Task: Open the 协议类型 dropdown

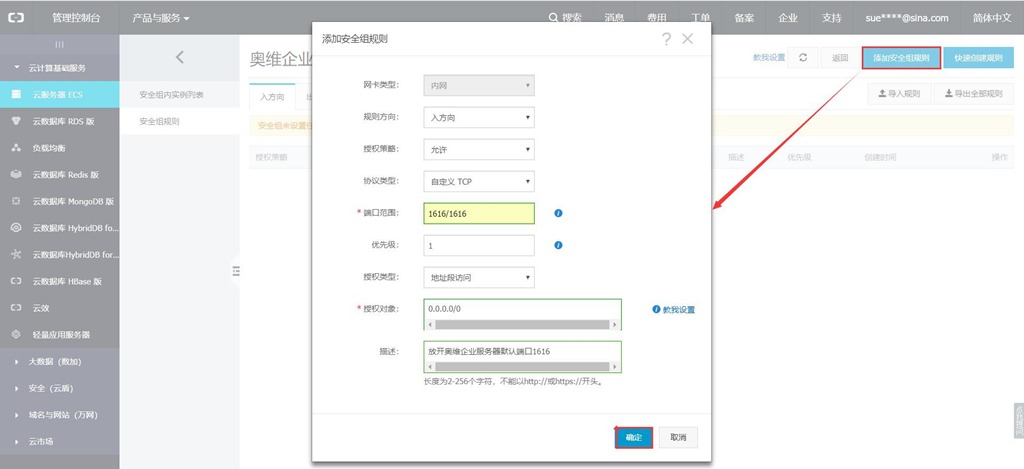Action: pyautogui.click(x=478, y=182)
